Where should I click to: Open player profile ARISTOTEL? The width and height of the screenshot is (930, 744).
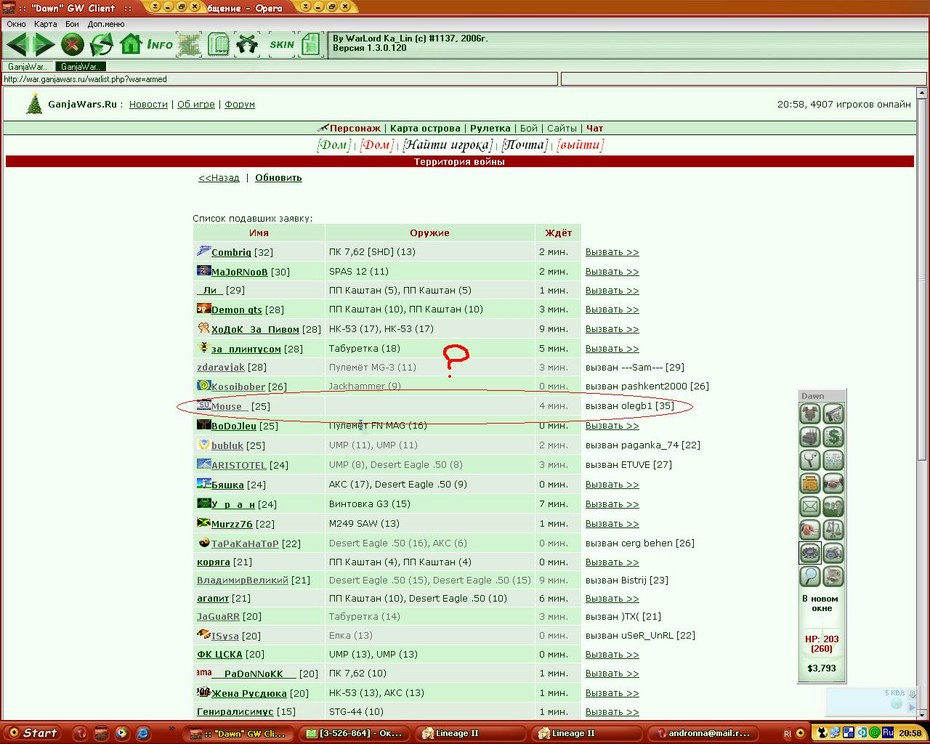pos(238,465)
